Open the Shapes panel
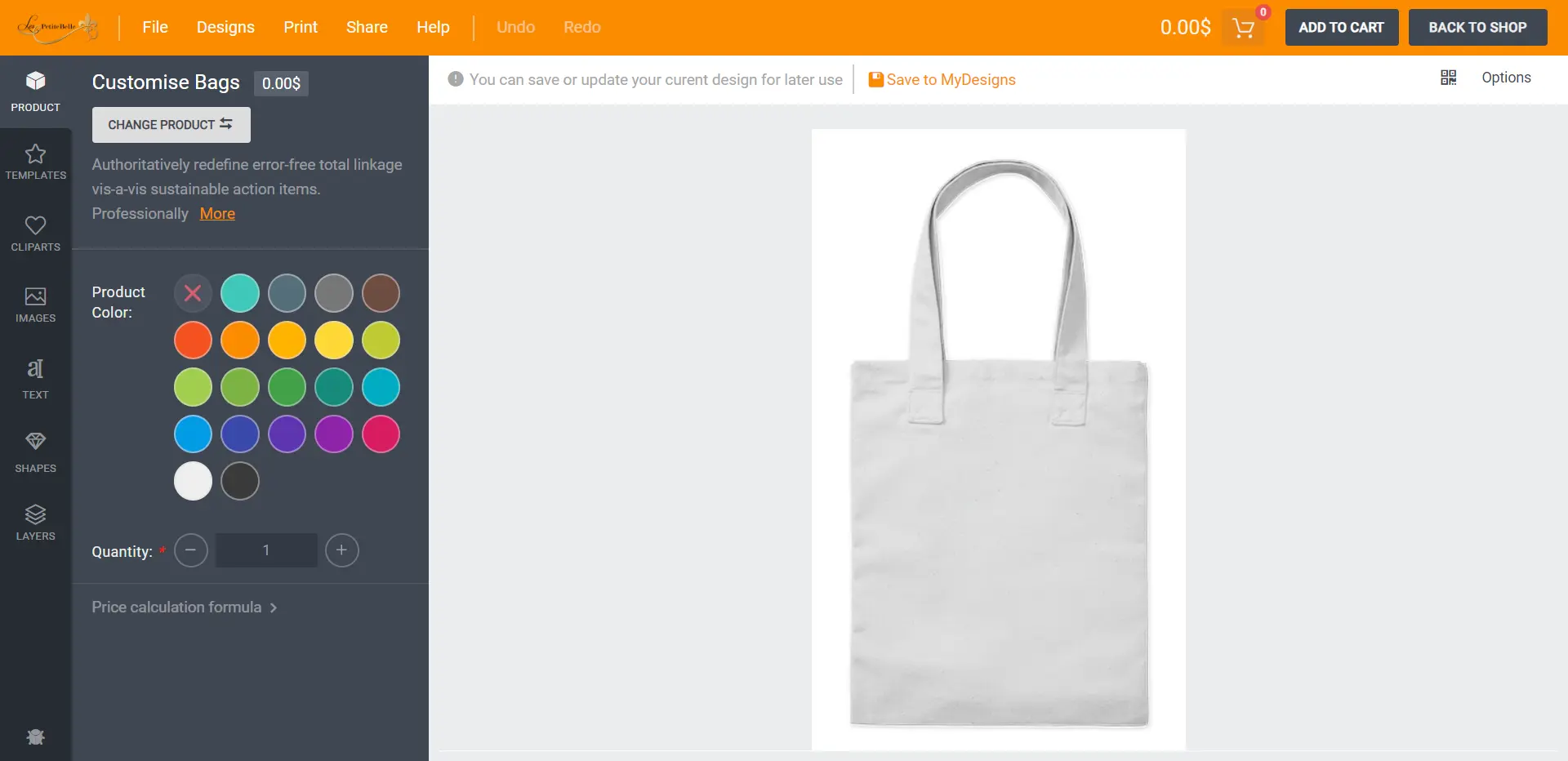Viewport: 1568px width, 761px height. pos(35,451)
